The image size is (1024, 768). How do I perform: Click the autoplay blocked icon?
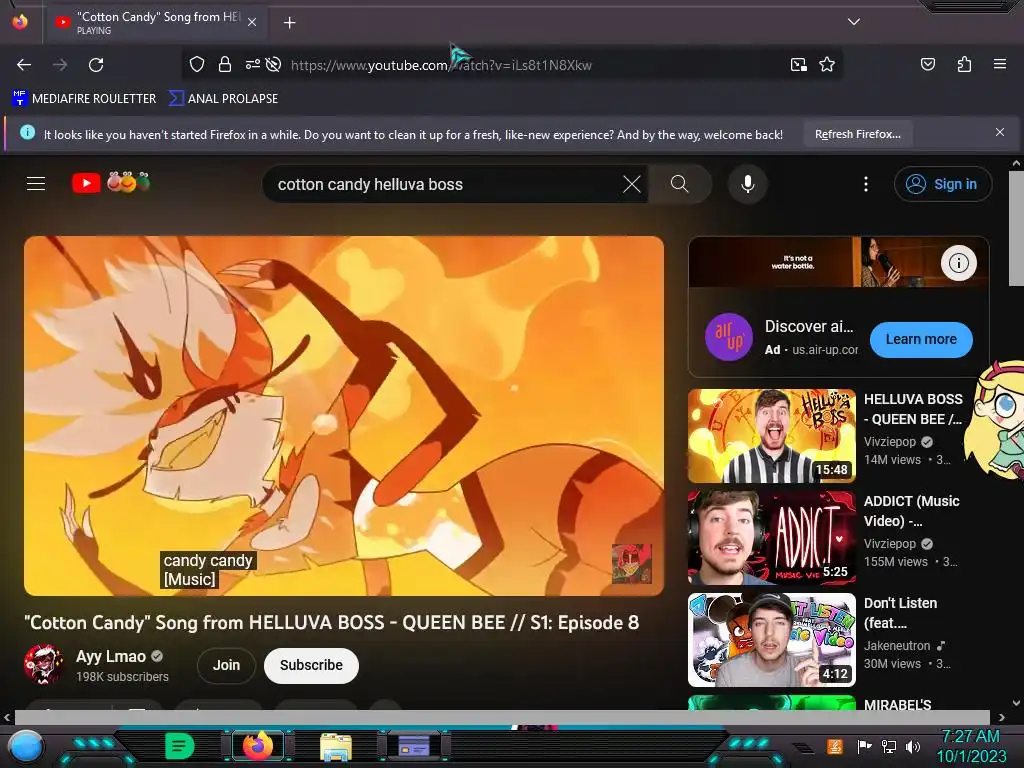point(274,65)
